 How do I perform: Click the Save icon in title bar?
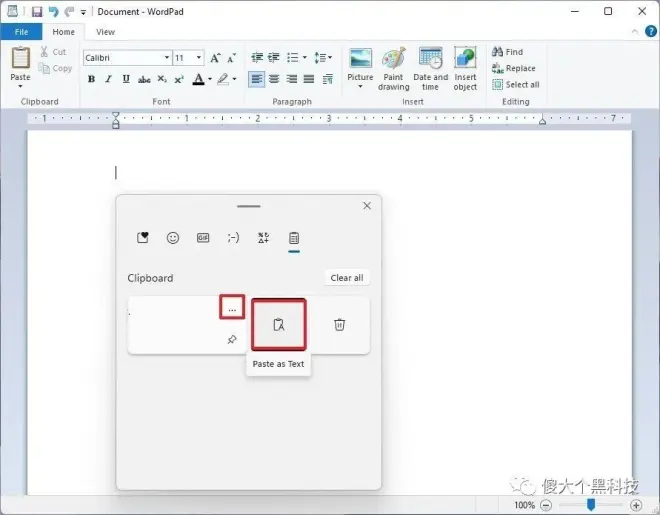point(37,11)
